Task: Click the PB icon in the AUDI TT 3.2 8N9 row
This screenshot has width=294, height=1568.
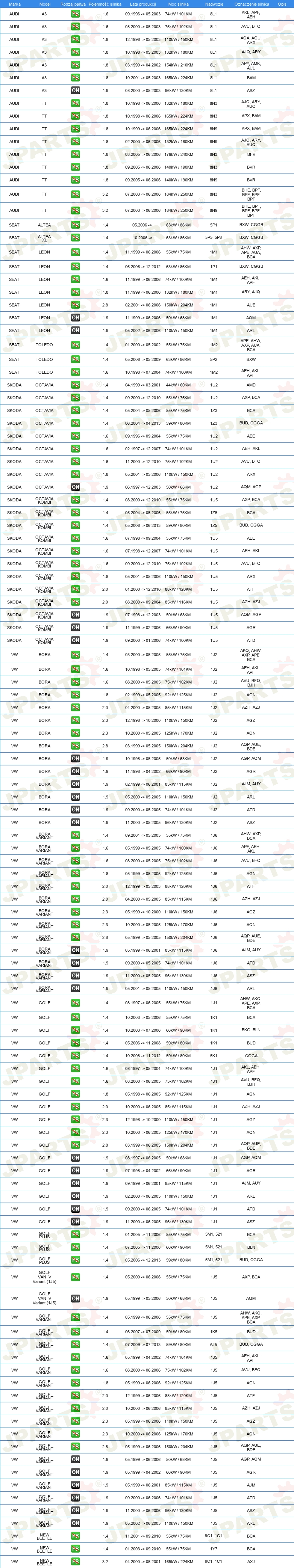Action: pyautogui.click(x=75, y=211)
